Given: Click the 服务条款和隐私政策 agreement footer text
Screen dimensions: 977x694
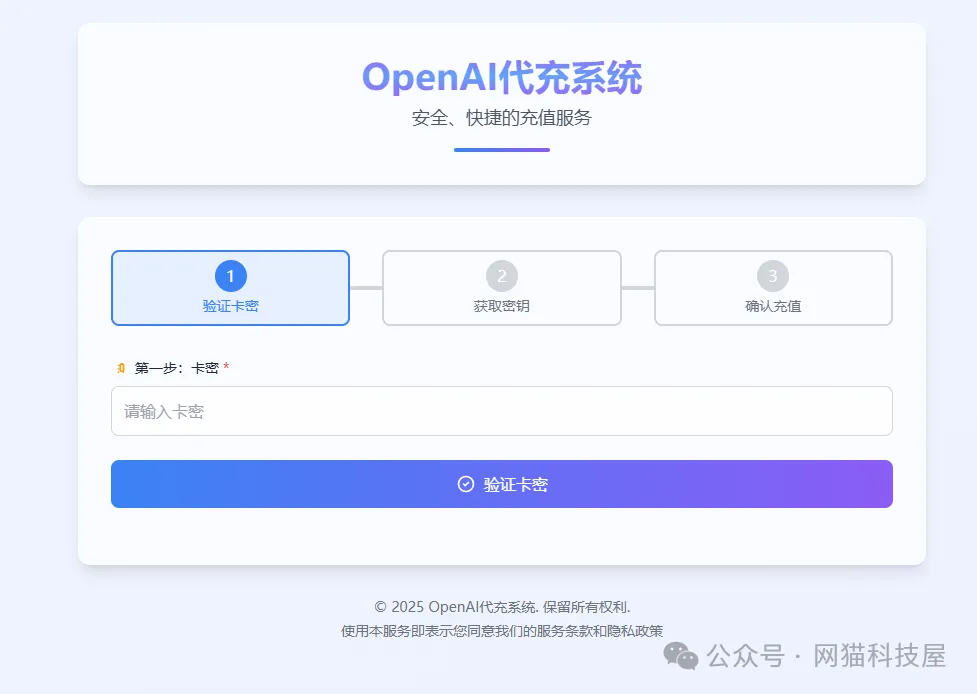Looking at the screenshot, I should coord(502,631).
